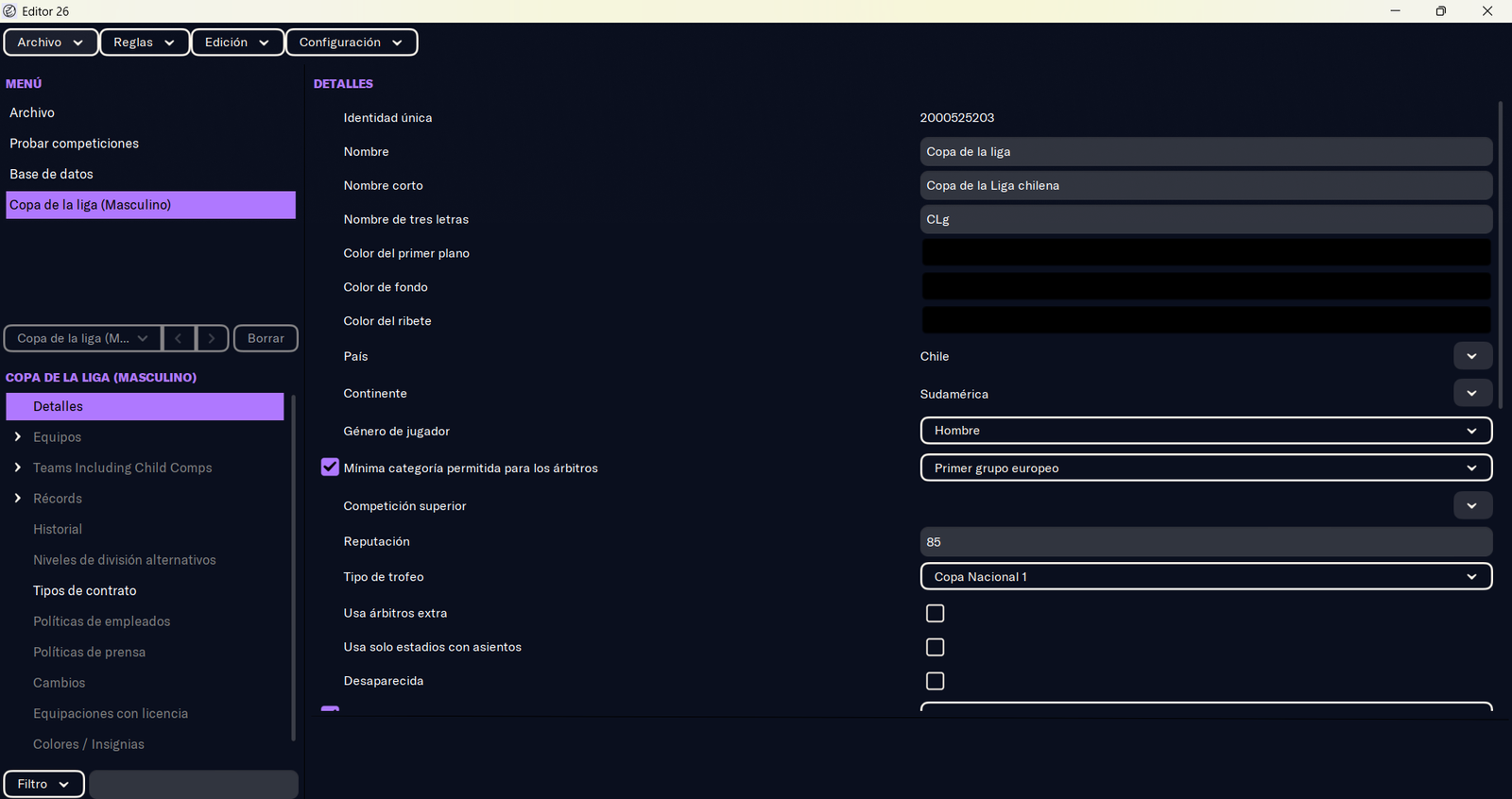This screenshot has width=1512, height=799.
Task: Enable Usa árbitros extra checkbox
Action: point(935,614)
